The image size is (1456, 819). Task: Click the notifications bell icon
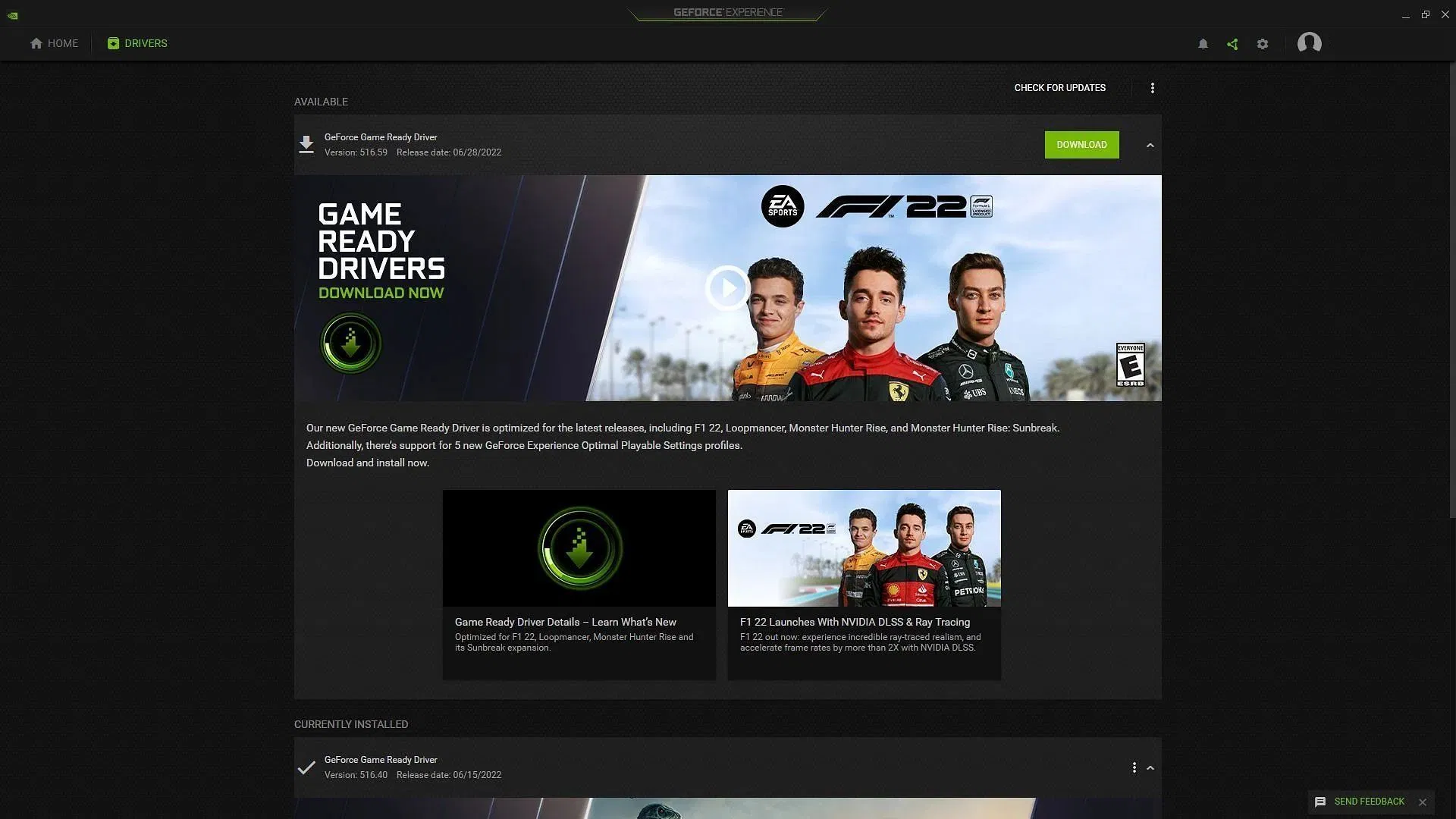[x=1203, y=44]
